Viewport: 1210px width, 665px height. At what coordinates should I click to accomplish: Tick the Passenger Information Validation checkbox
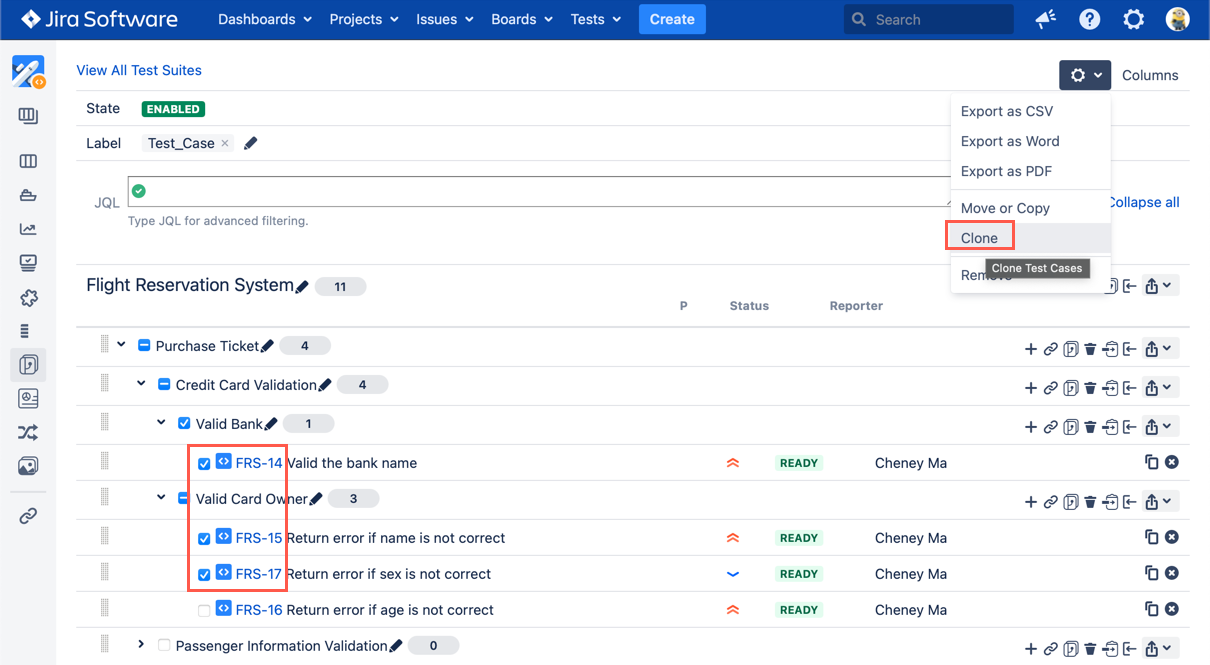[x=164, y=646]
